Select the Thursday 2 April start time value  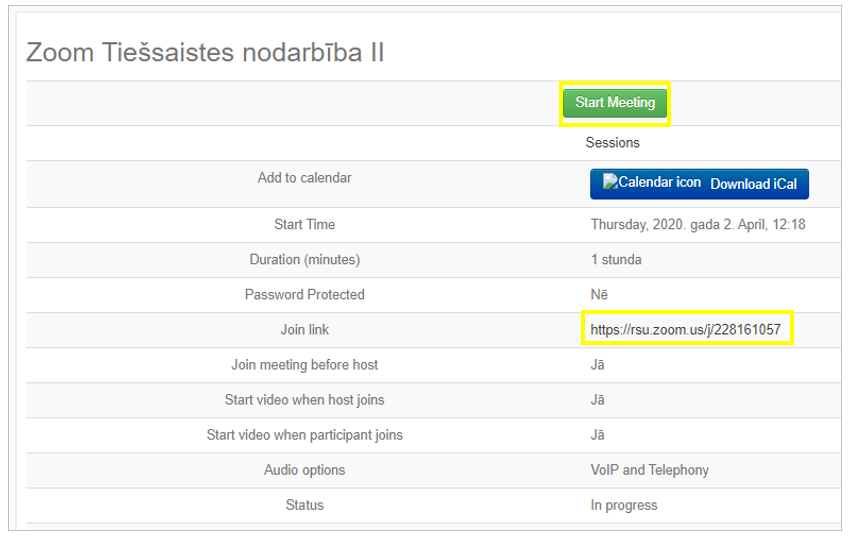[x=697, y=225]
